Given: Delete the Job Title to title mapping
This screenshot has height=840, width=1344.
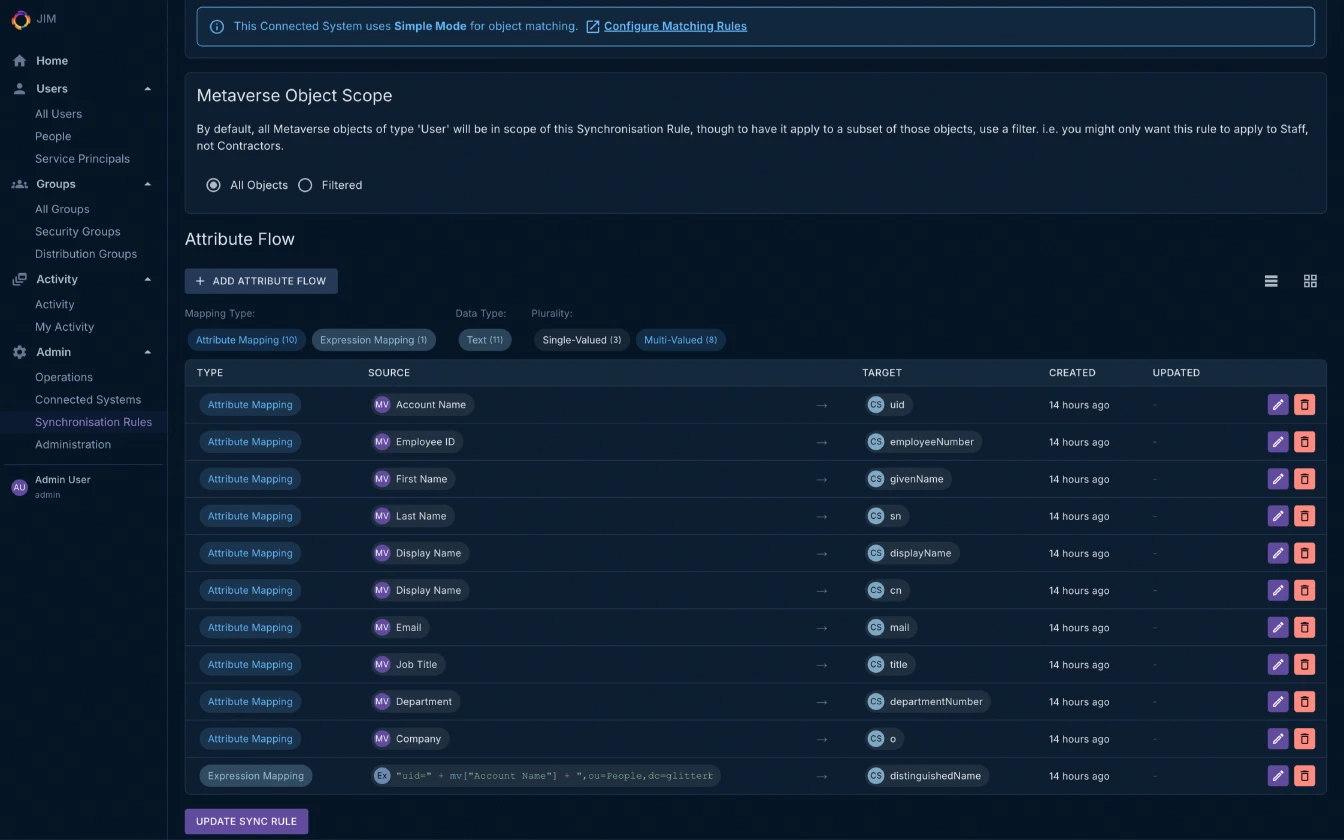Looking at the screenshot, I should point(1304,665).
